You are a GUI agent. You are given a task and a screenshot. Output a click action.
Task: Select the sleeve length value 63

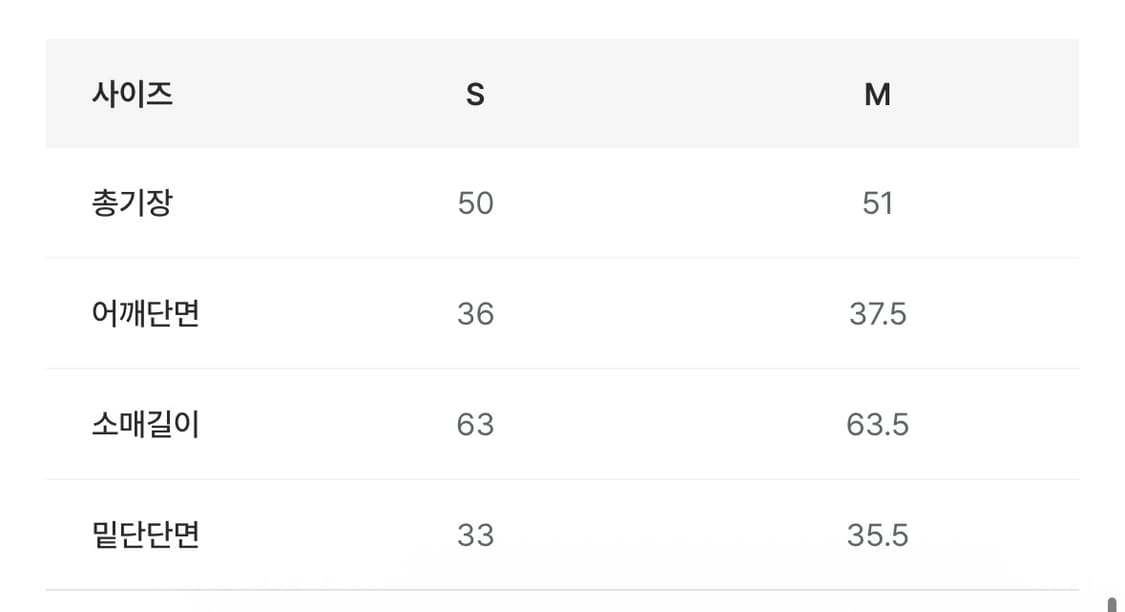coord(475,425)
